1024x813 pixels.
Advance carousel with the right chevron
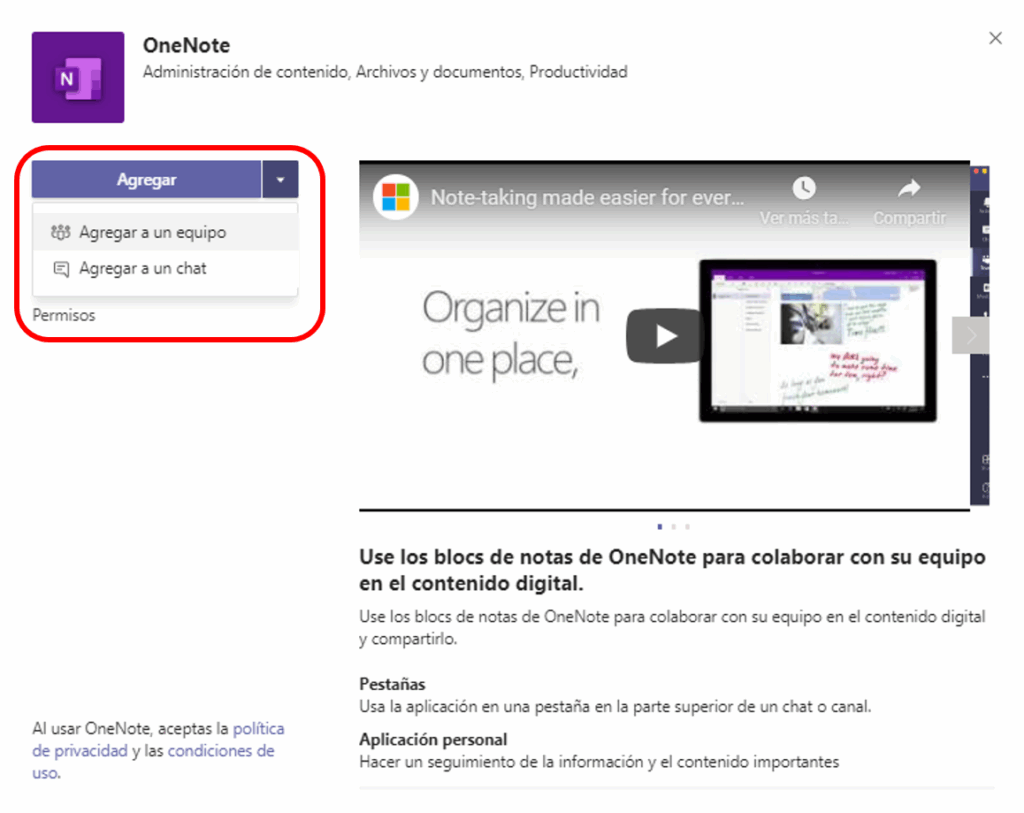(x=967, y=336)
